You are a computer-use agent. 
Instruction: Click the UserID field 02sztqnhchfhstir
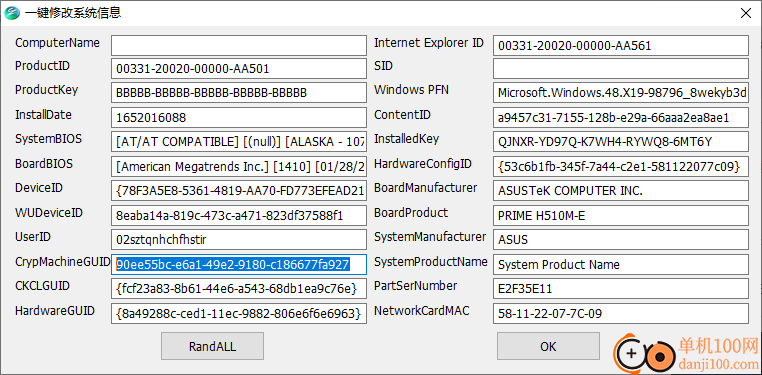(239, 239)
